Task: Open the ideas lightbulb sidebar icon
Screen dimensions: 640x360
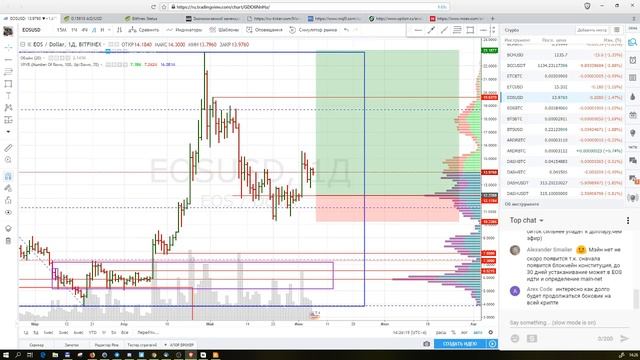Action: pyautogui.click(x=632, y=133)
